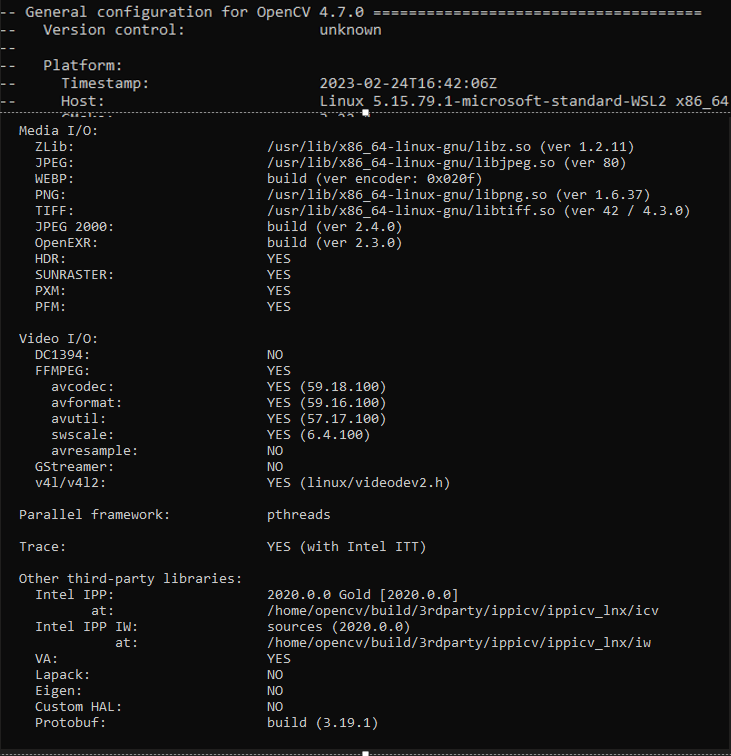Click the bottom-center selection resize handle

pyautogui.click(x=365, y=753)
